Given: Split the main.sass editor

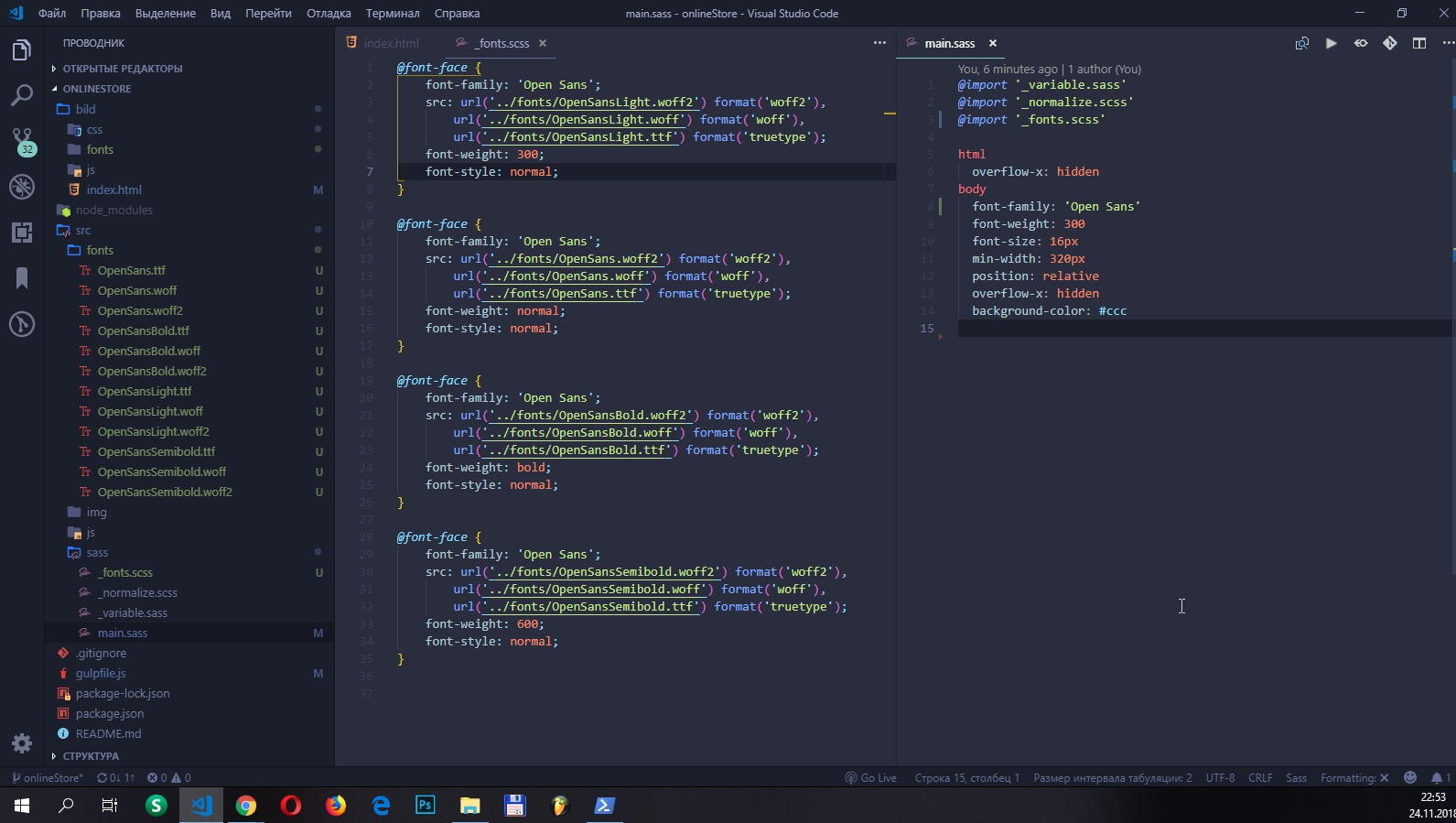Looking at the screenshot, I should (x=1419, y=43).
